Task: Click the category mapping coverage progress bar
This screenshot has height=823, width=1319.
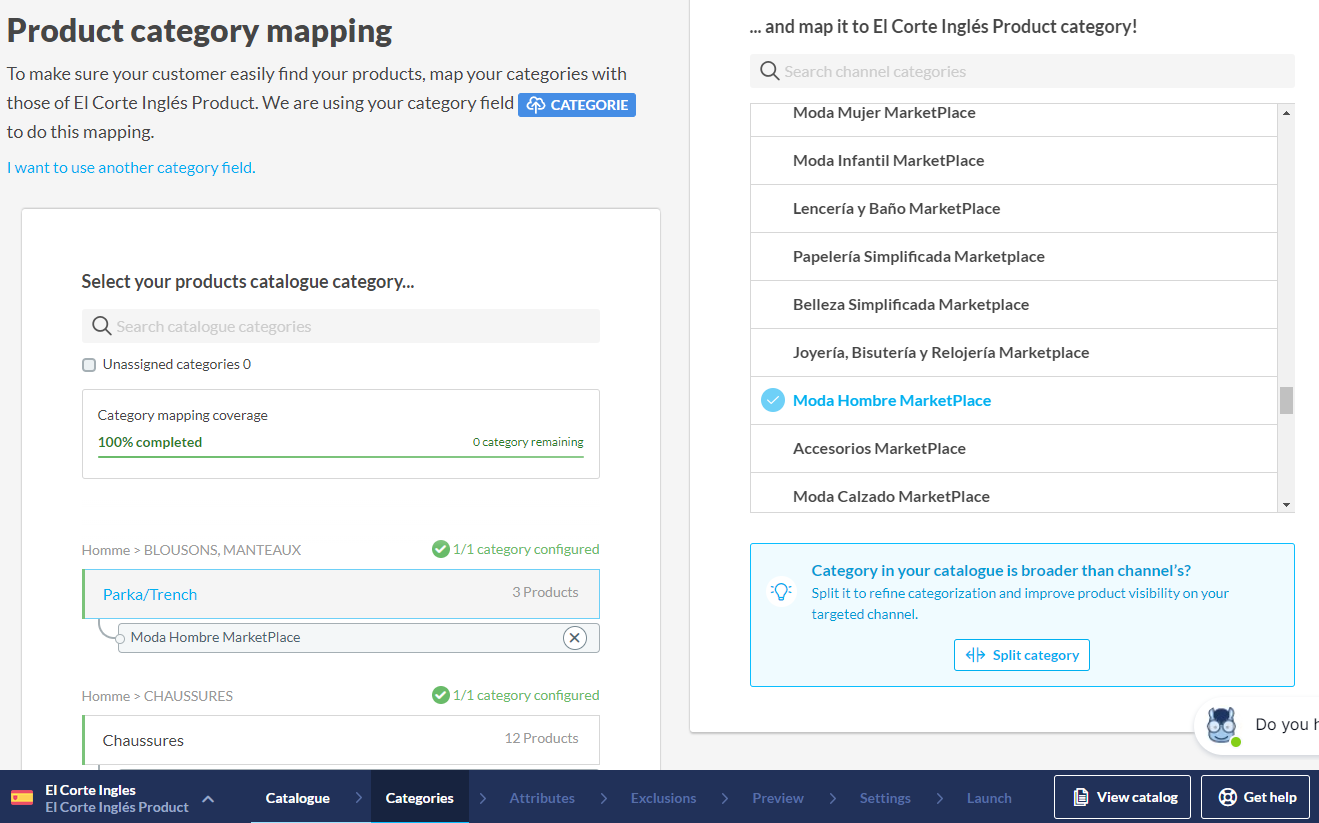Action: click(x=341, y=457)
